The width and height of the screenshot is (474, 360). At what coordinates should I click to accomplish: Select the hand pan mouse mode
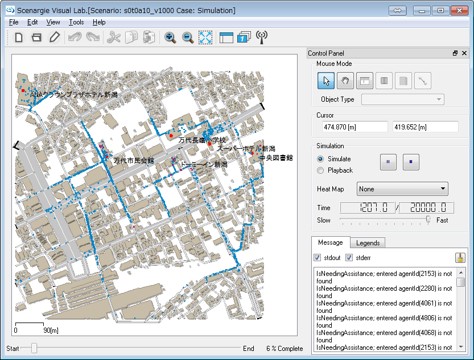[345, 81]
